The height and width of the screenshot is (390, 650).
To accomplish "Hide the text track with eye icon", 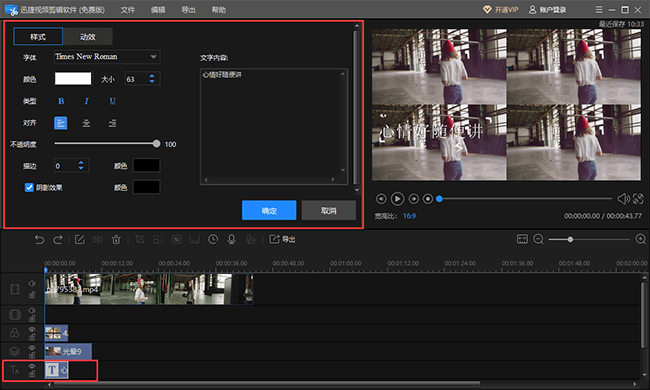I will (x=32, y=366).
